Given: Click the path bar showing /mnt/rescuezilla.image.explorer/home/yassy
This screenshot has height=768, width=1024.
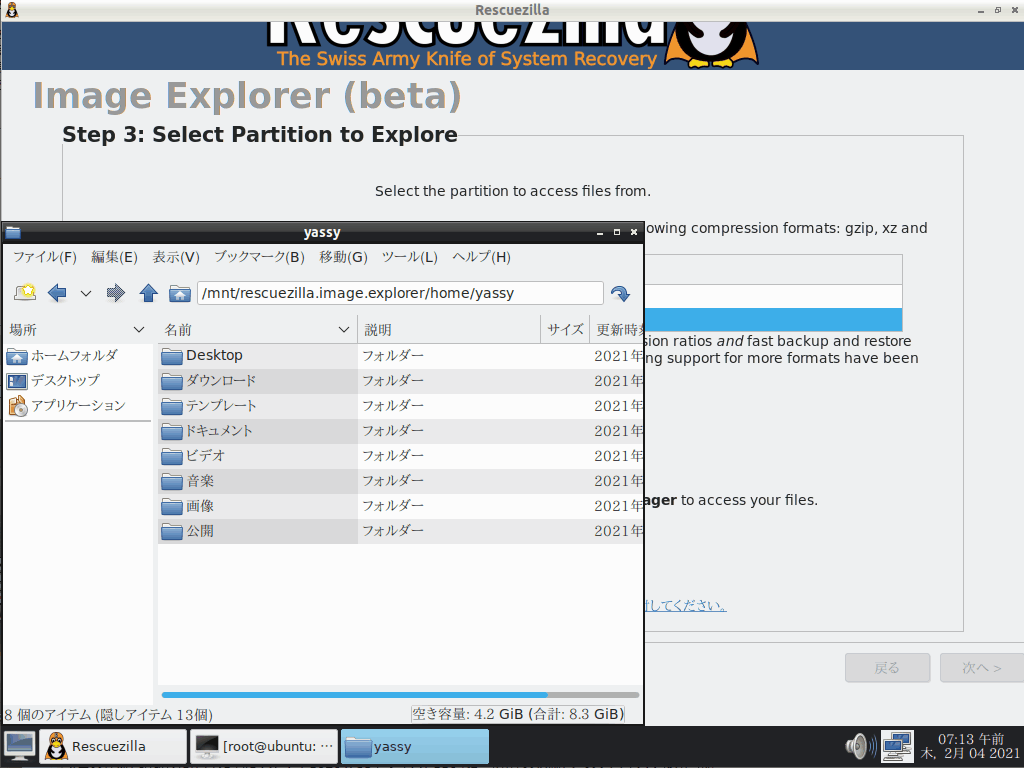Looking at the screenshot, I should [400, 293].
